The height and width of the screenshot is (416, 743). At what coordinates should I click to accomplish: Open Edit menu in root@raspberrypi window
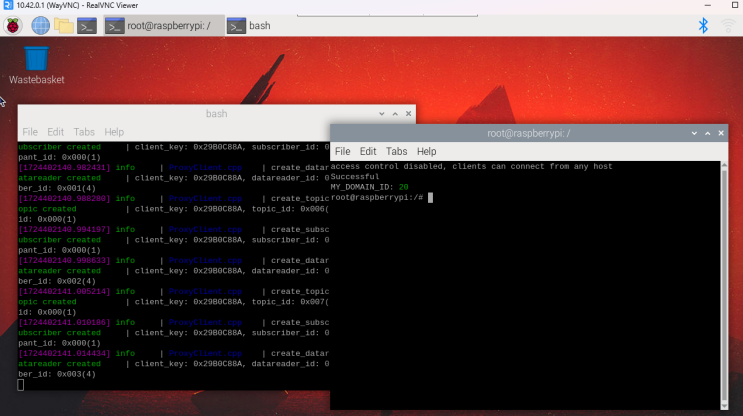[368, 151]
